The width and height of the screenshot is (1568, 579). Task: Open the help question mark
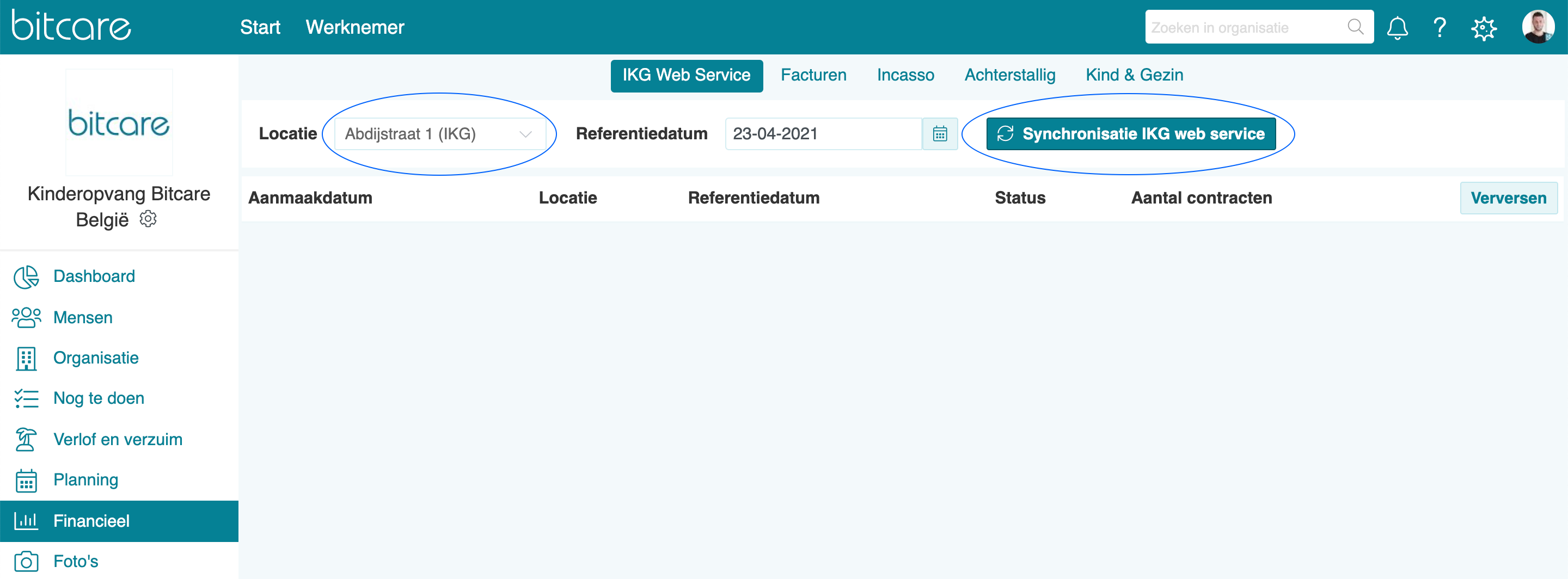(x=1440, y=27)
